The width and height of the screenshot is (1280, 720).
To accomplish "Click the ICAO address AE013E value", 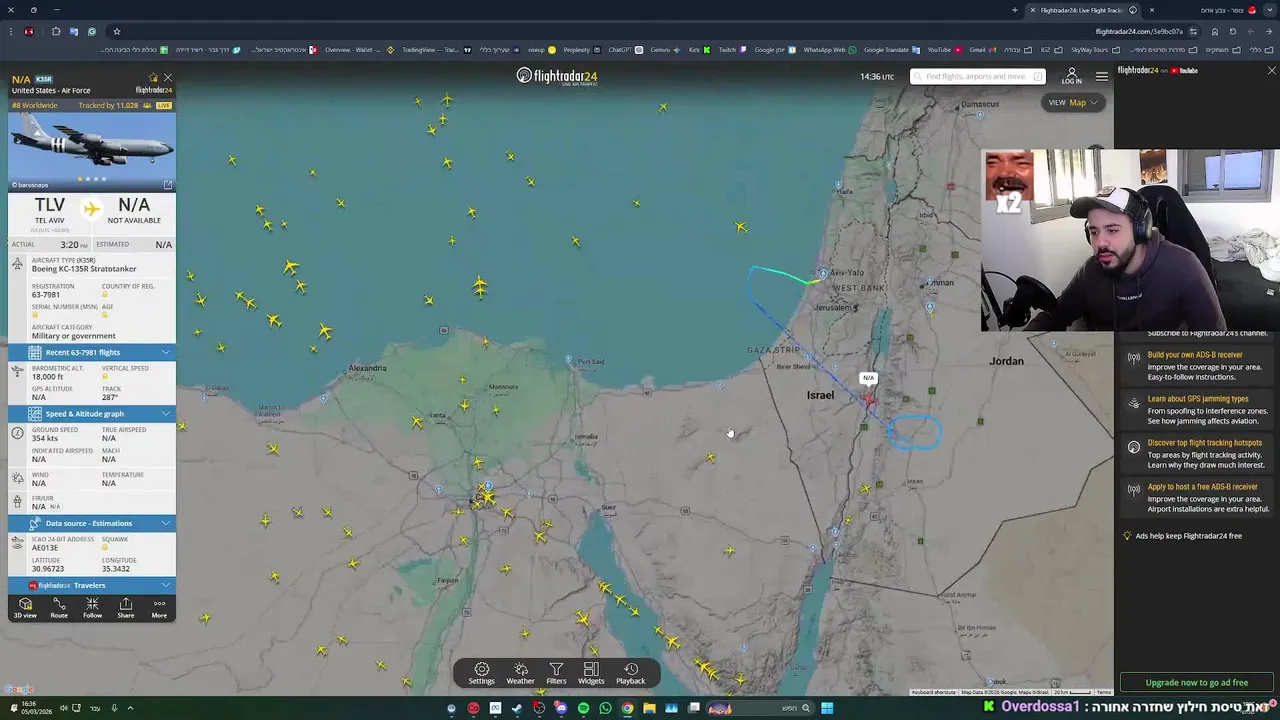I will click(45, 548).
